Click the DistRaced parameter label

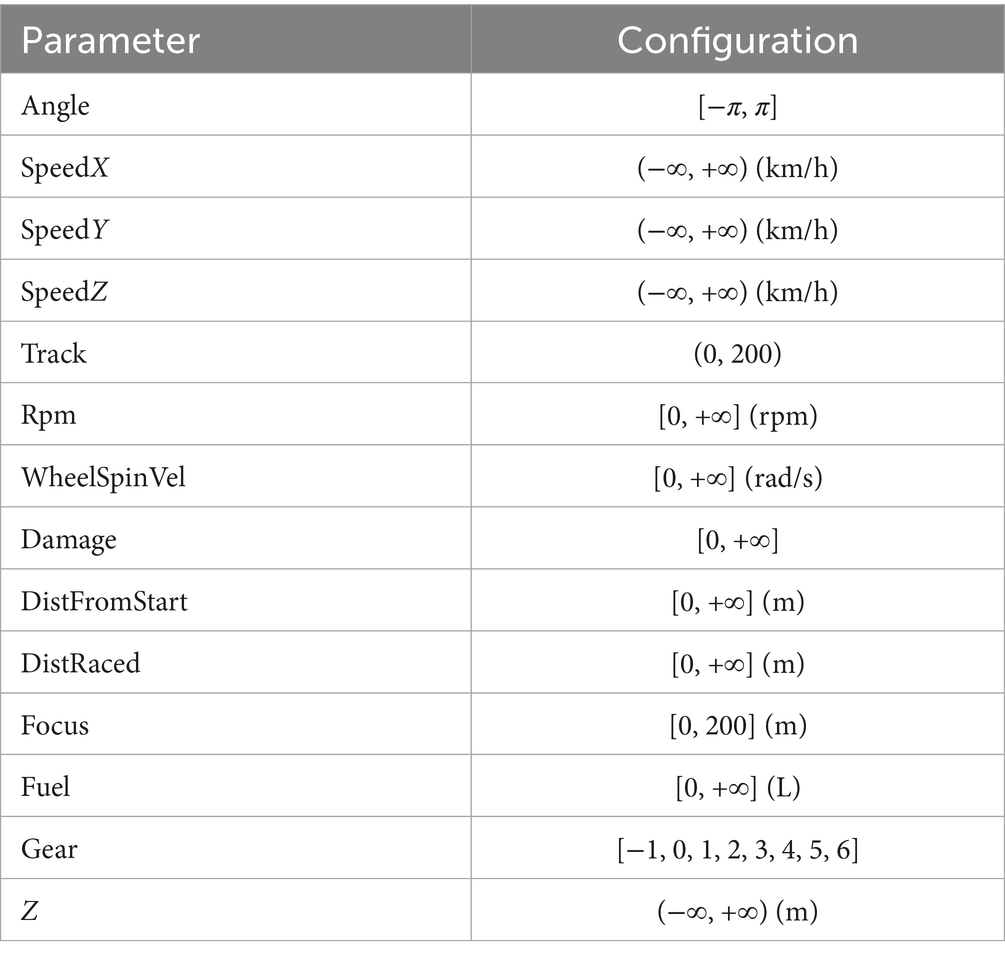(81, 663)
